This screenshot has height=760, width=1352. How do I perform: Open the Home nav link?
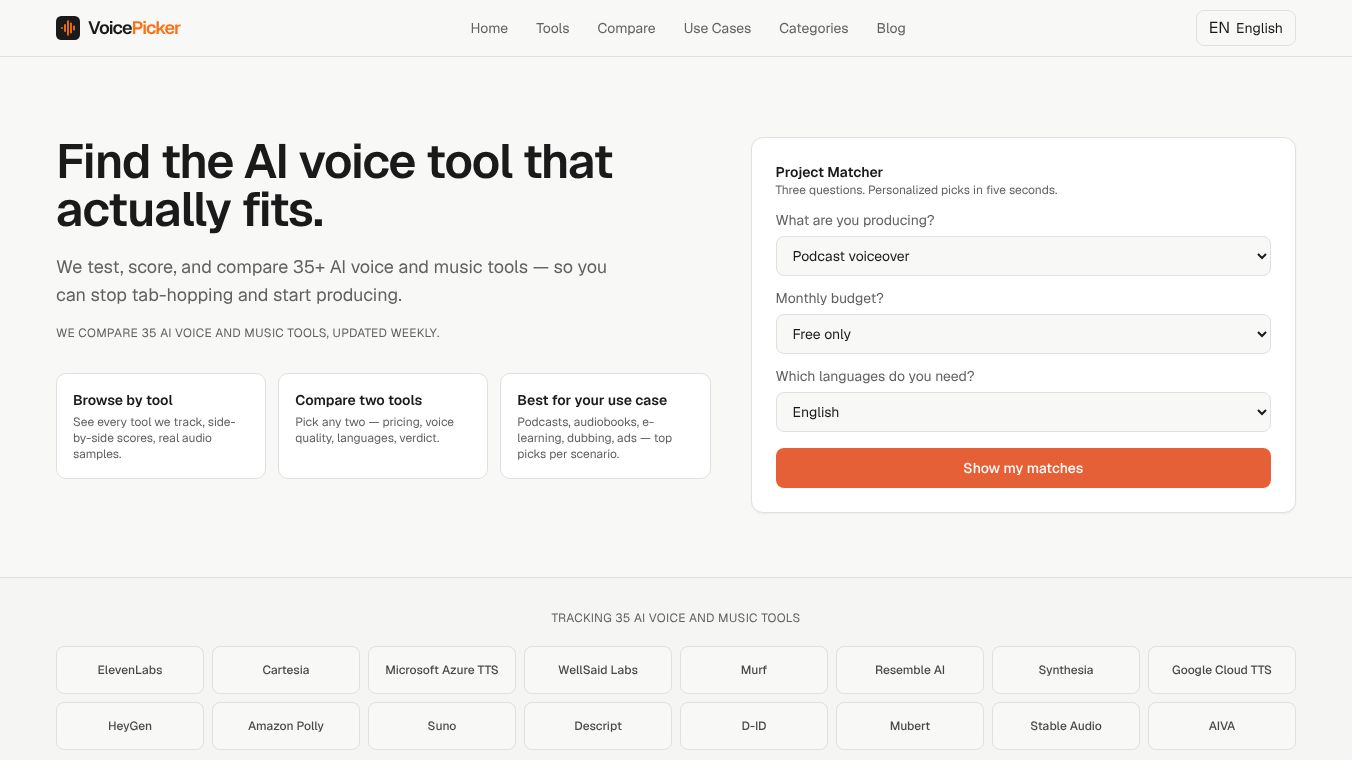pyautogui.click(x=489, y=28)
